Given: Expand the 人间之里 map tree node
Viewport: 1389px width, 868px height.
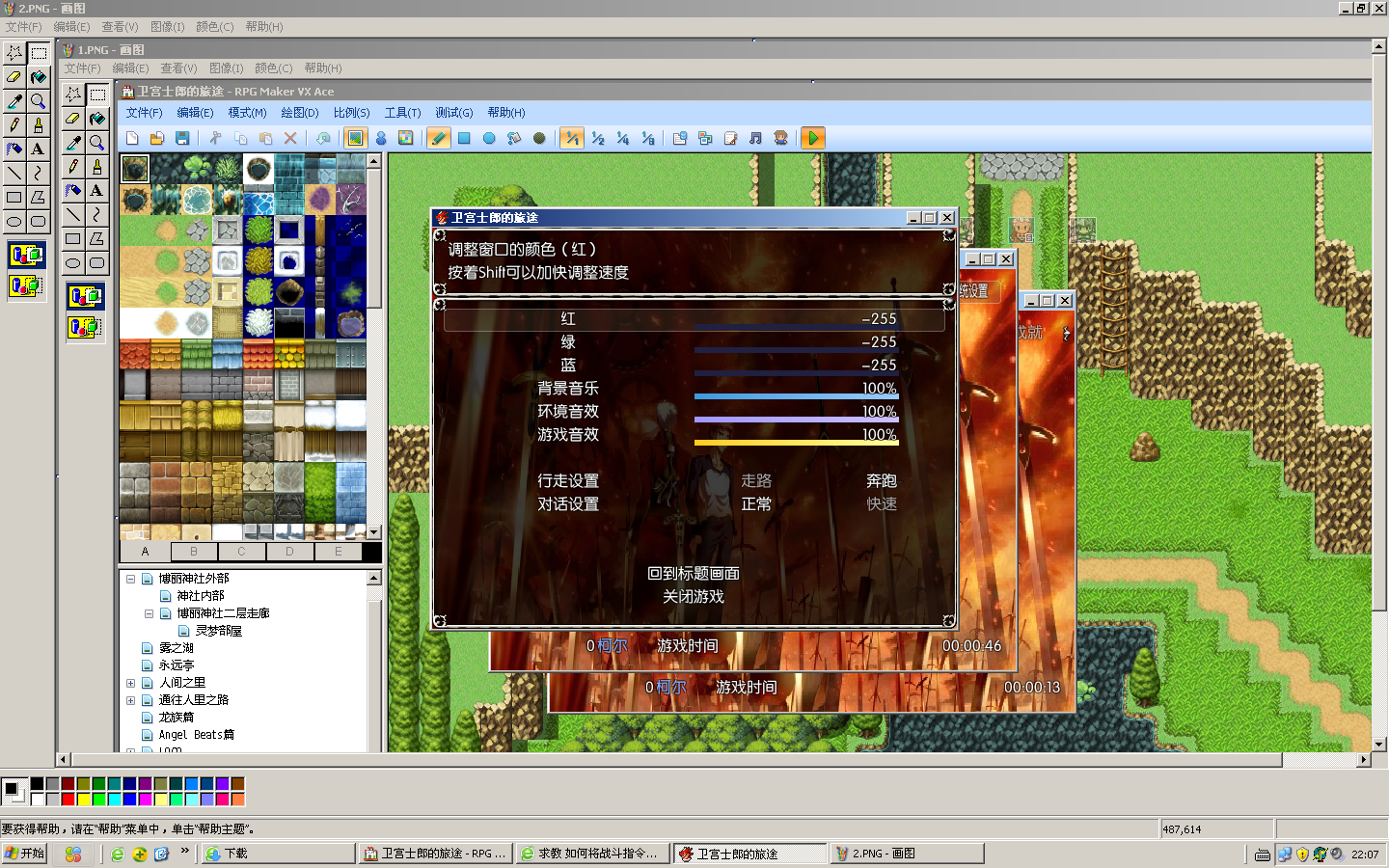Looking at the screenshot, I should tap(130, 683).
